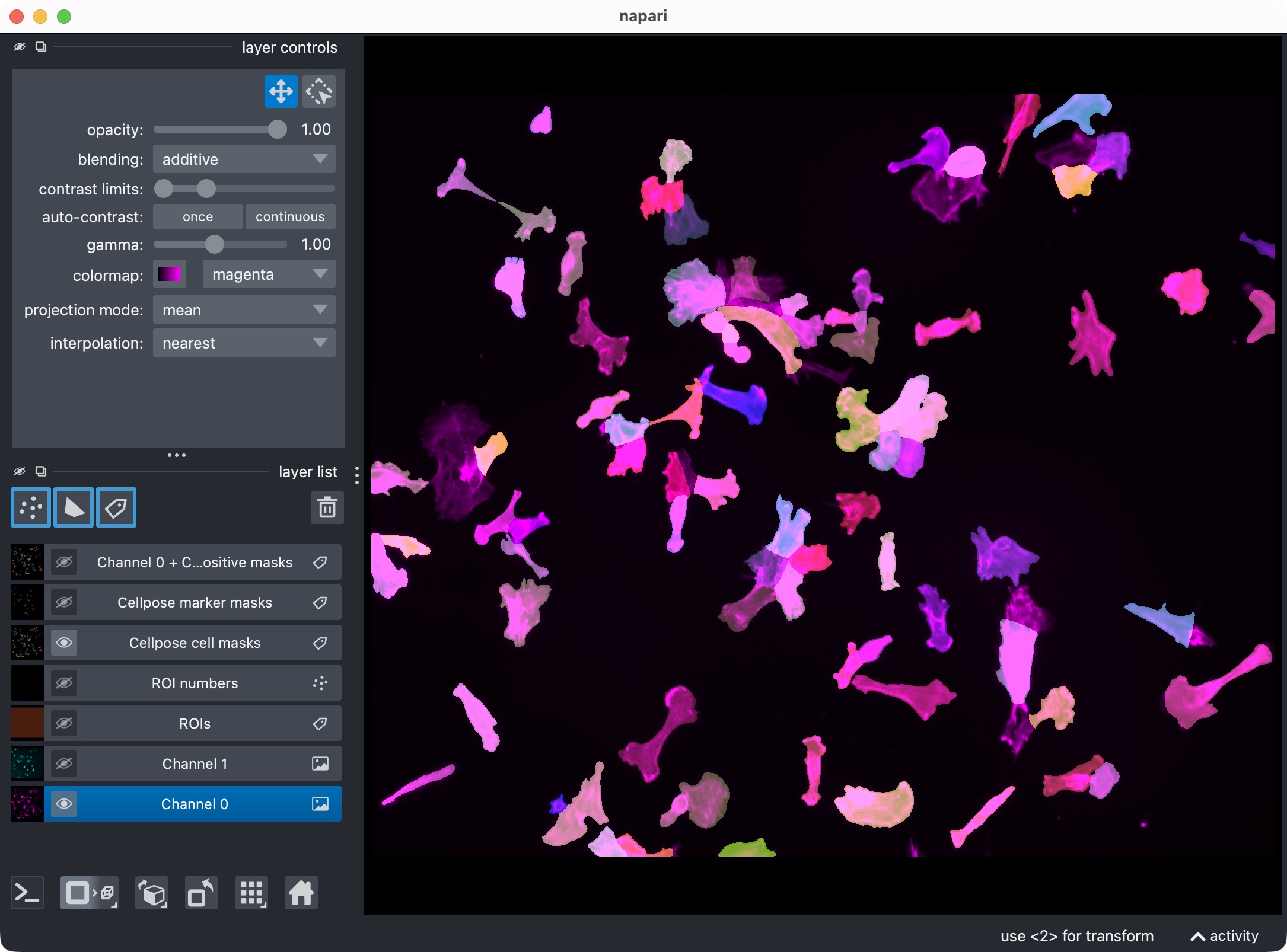This screenshot has width=1287, height=952.
Task: Float the layer controls dock widget
Action: point(41,47)
